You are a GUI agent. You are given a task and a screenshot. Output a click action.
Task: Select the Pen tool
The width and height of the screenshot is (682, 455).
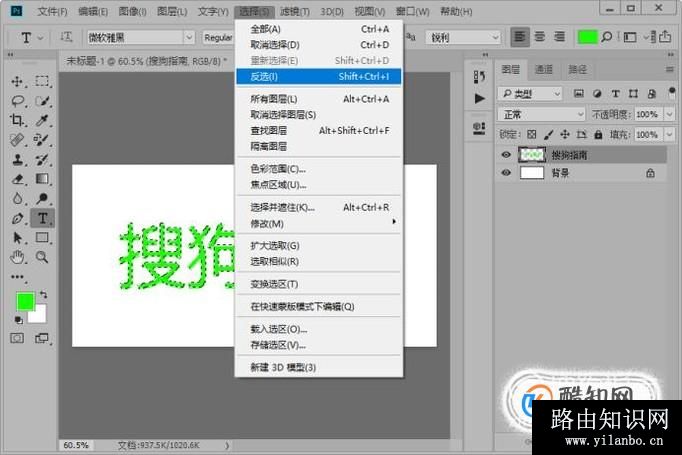[17, 218]
